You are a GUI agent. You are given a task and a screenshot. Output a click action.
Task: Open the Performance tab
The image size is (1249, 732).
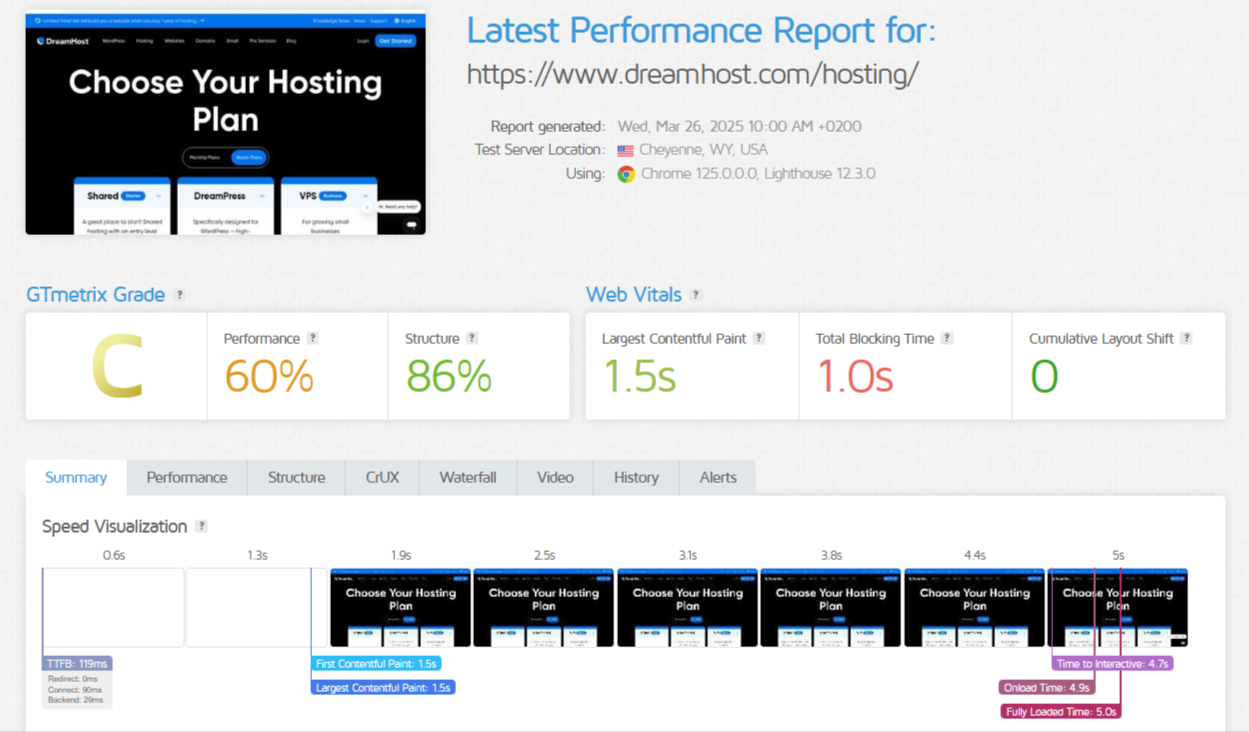click(187, 477)
